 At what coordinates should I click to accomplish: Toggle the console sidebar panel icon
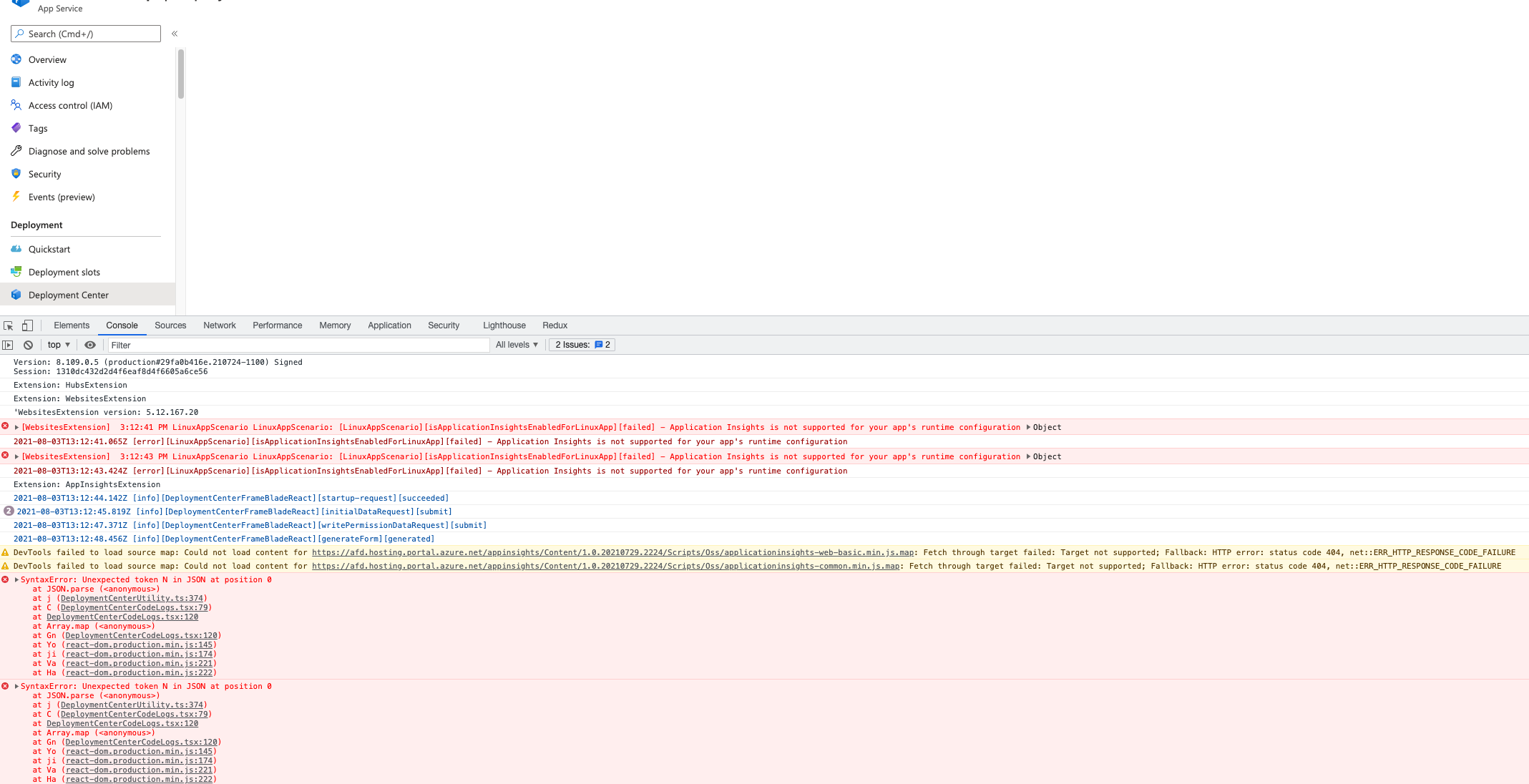pyautogui.click(x=8, y=345)
